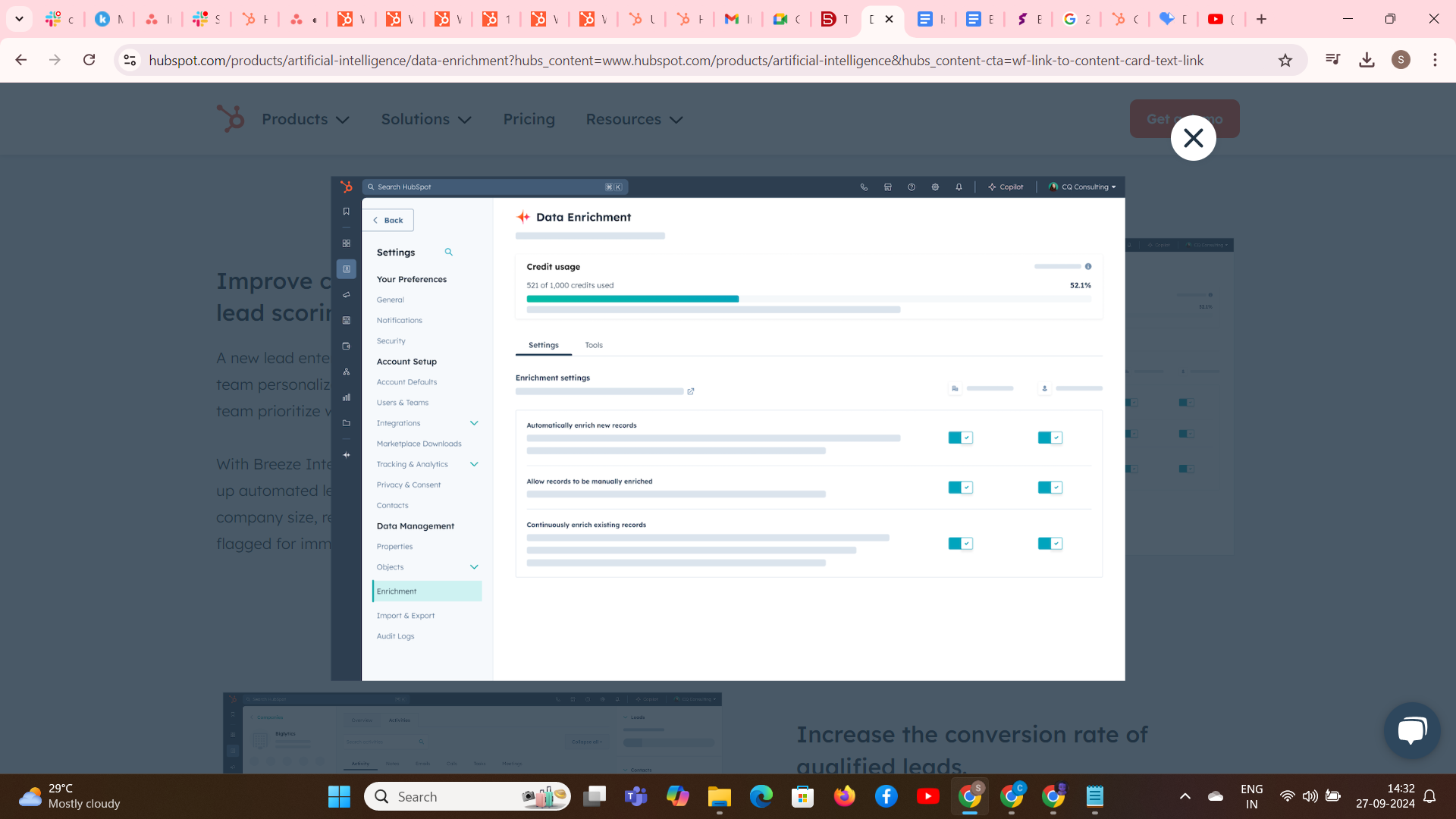Image resolution: width=1456 pixels, height=819 pixels.
Task: Select the Settings tab under credit usage
Action: point(543,345)
